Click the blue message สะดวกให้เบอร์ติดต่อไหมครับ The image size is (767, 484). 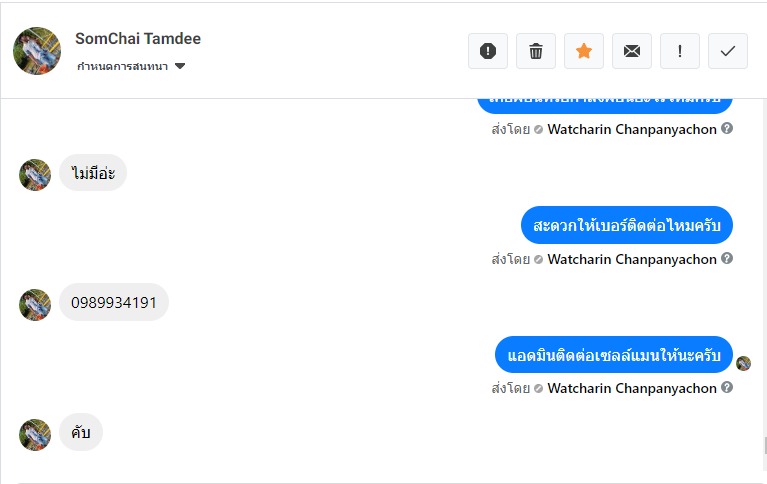(x=627, y=225)
